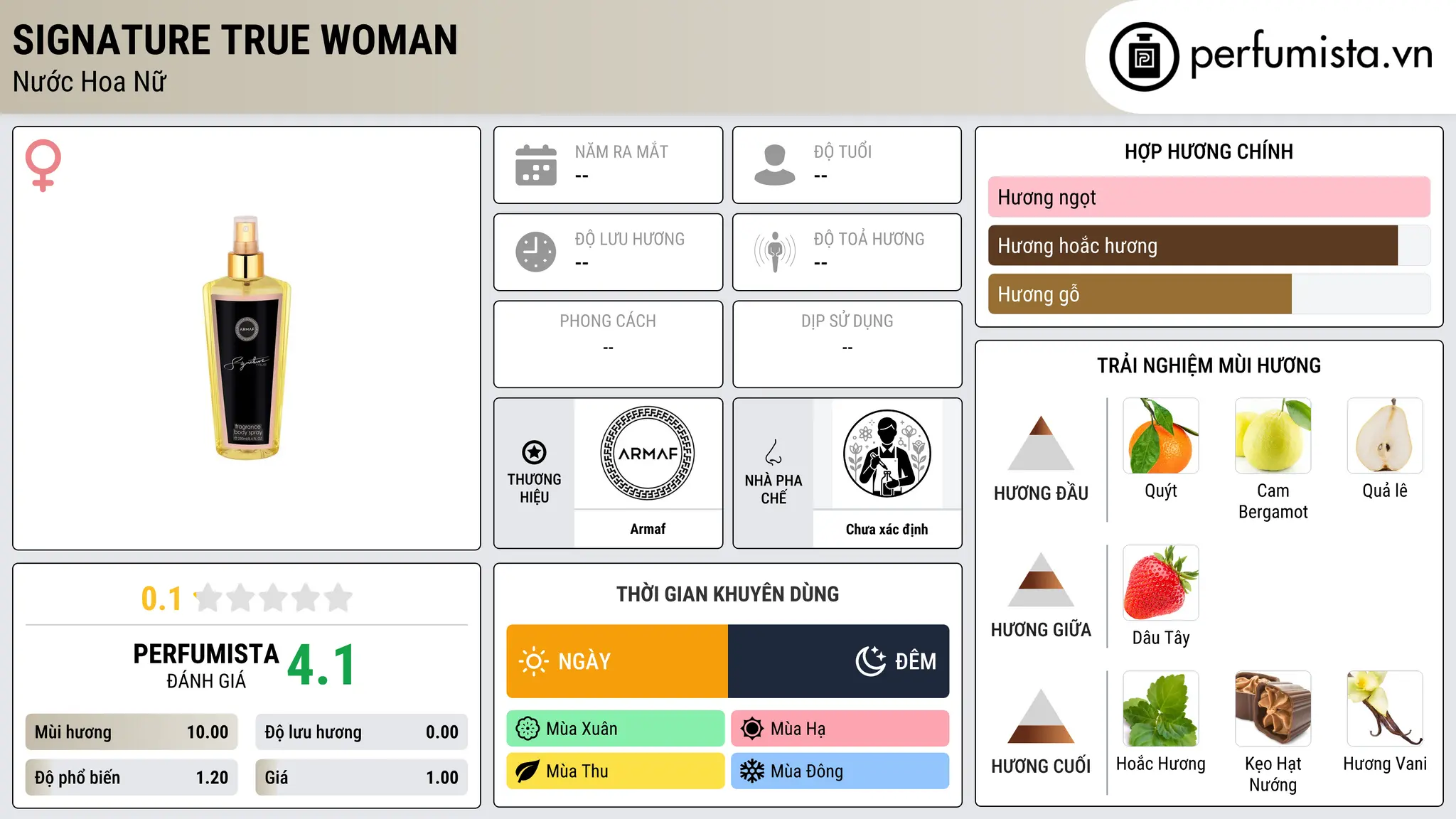Image resolution: width=1456 pixels, height=819 pixels.
Task: Select the Đêm nighttime segment
Action: tap(838, 661)
